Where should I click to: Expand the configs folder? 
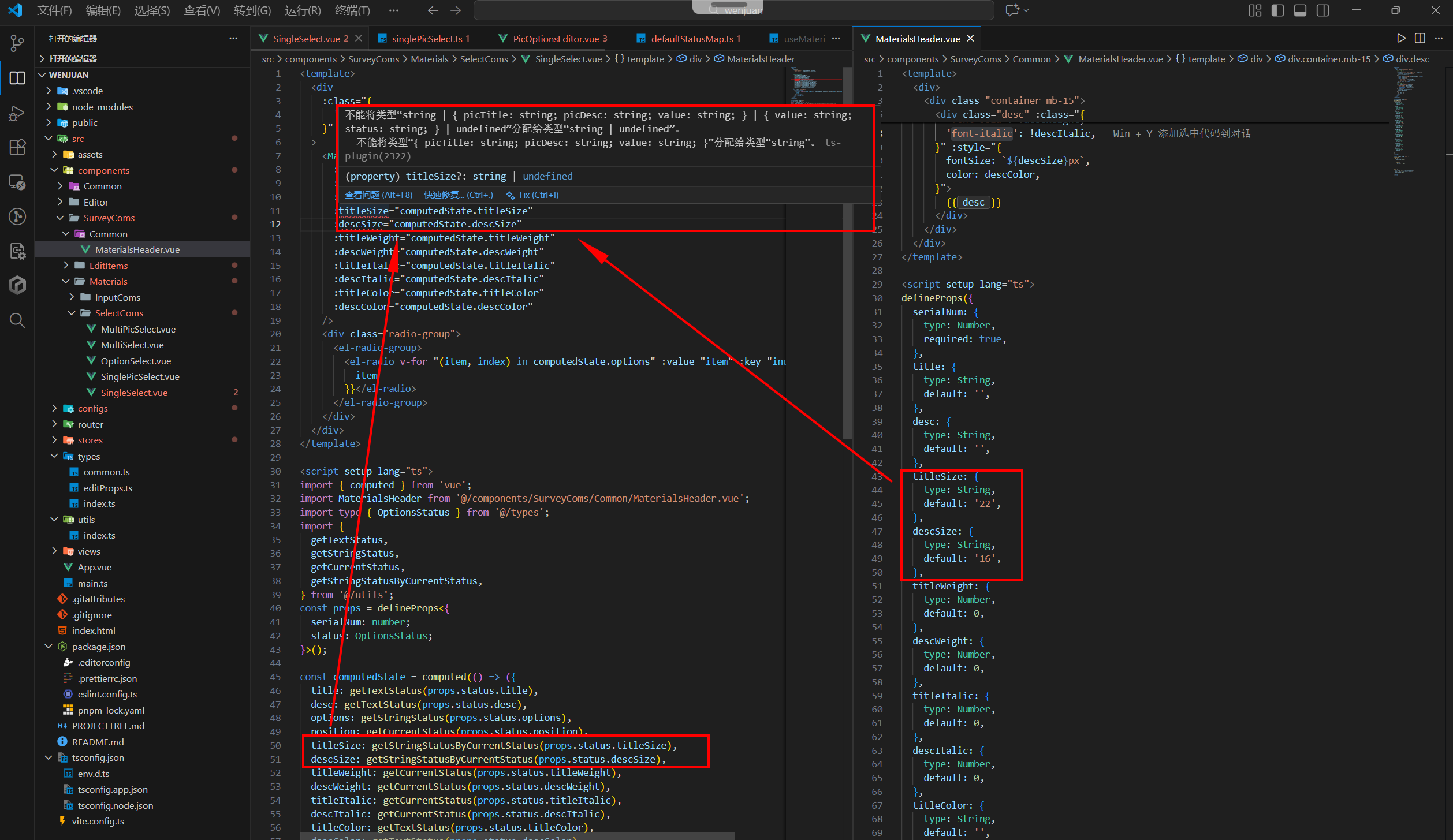click(x=92, y=408)
